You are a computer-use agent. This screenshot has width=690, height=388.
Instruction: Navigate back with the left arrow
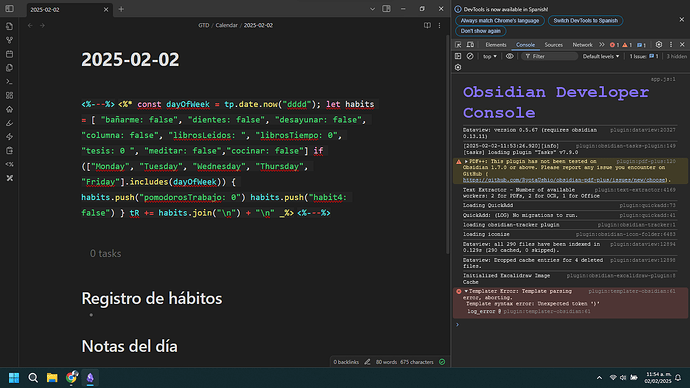[x=30, y=26]
